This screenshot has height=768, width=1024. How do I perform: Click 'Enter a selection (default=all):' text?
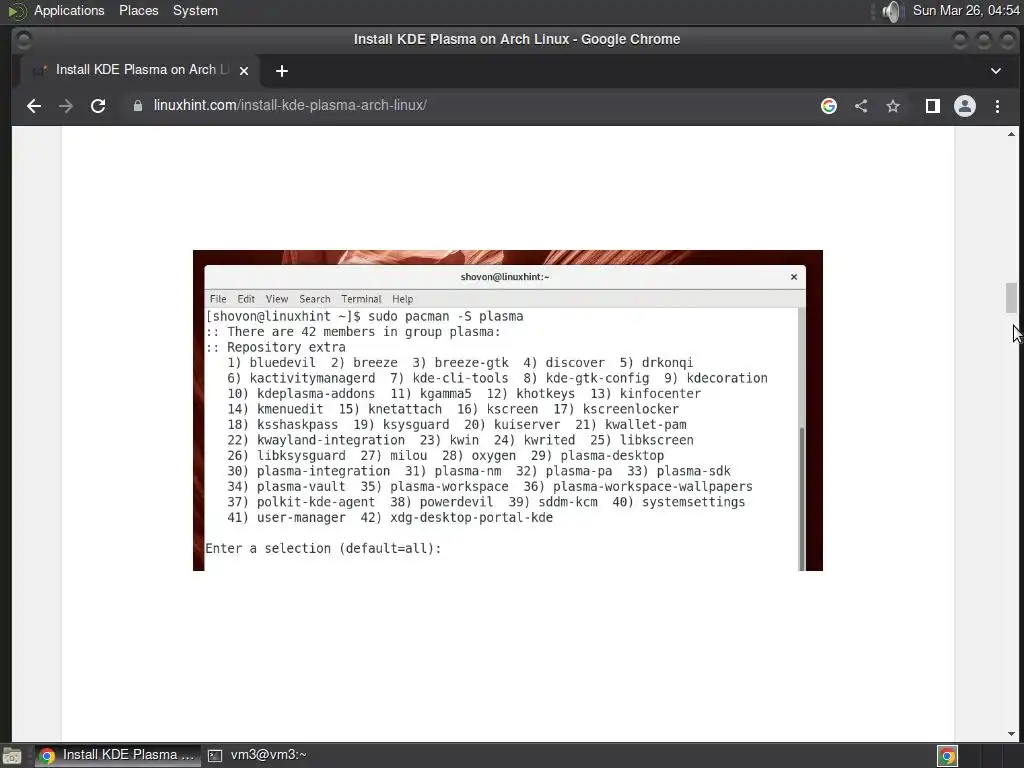[323, 549]
